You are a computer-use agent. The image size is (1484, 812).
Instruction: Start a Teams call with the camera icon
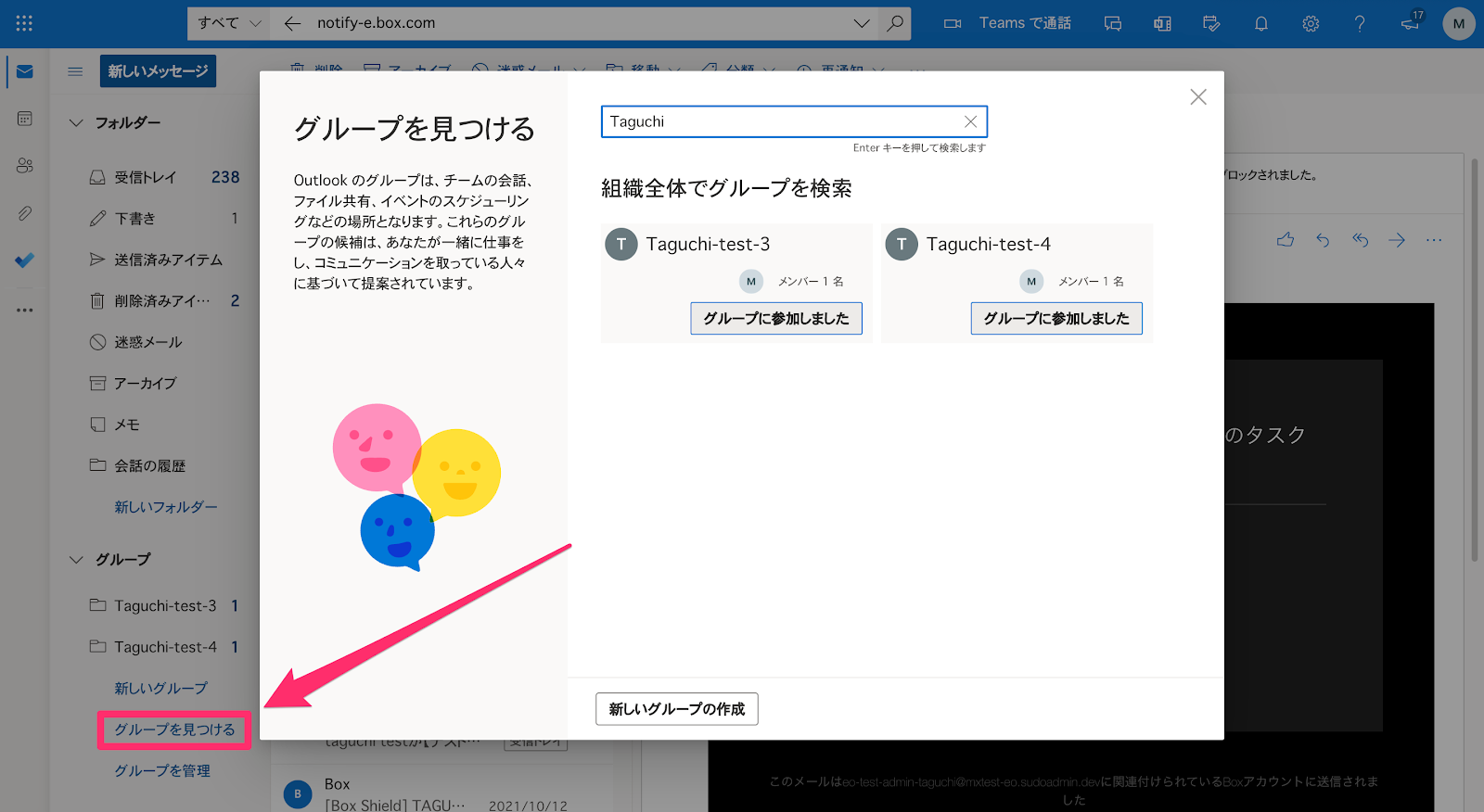[x=953, y=23]
